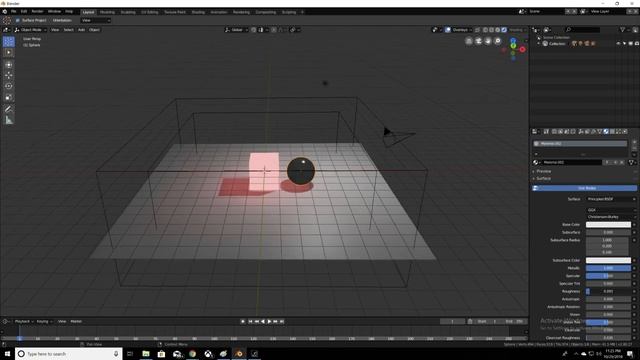Open the timeline Playback menu

24,322
